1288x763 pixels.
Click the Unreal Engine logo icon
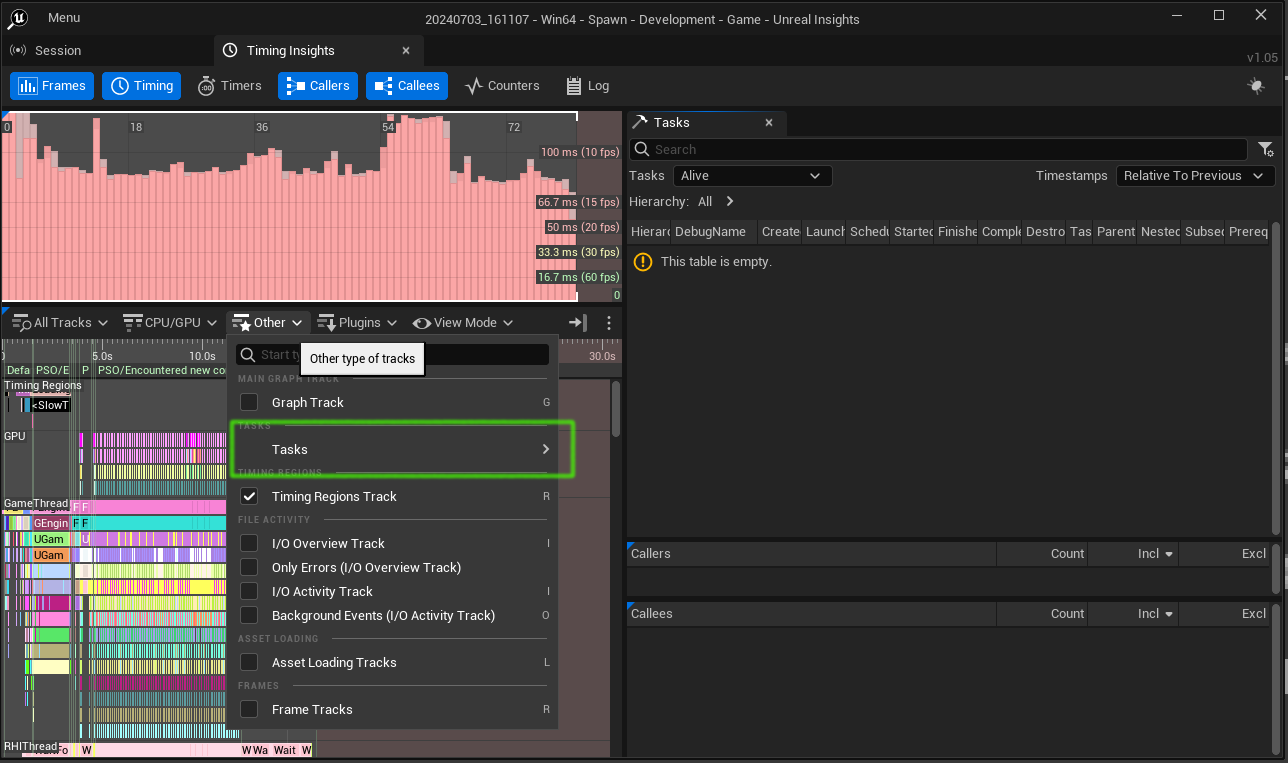(18, 17)
